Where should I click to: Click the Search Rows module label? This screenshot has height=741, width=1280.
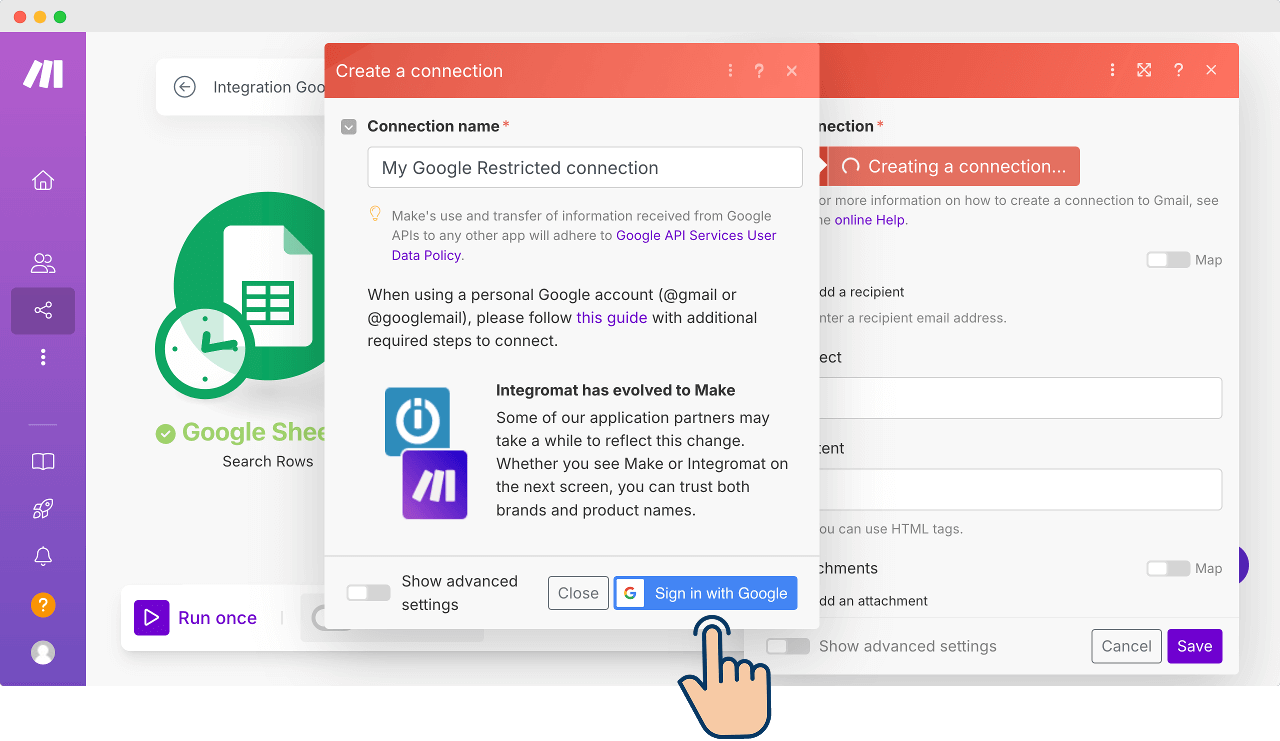[268, 461]
